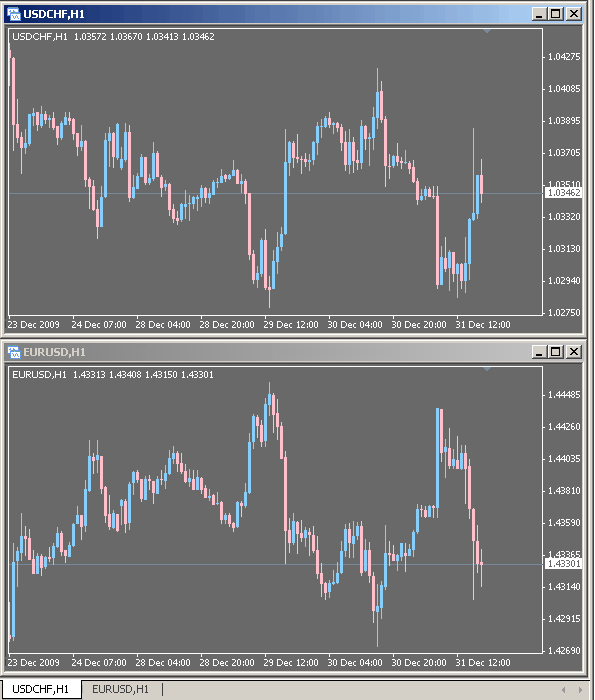Maximize the EURUSD,H1 chart window
Image resolution: width=595 pixels, height=700 pixels.
pos(556,352)
